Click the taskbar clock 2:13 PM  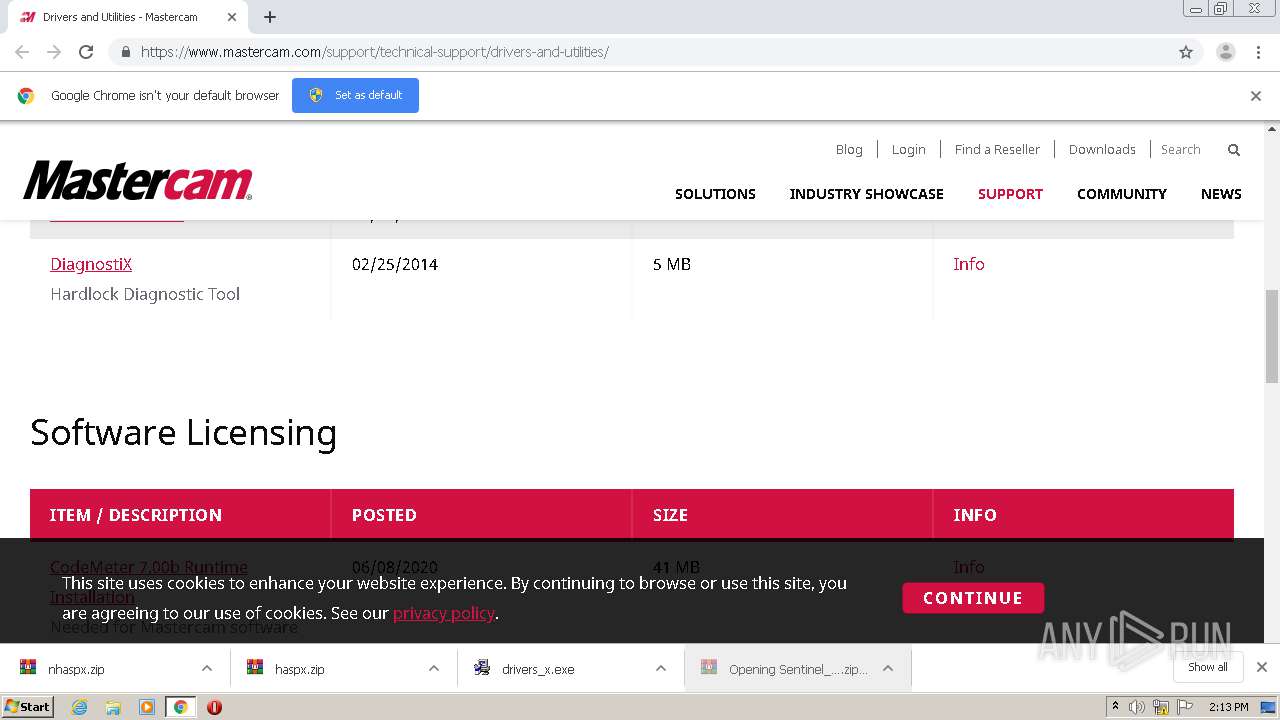point(1229,707)
